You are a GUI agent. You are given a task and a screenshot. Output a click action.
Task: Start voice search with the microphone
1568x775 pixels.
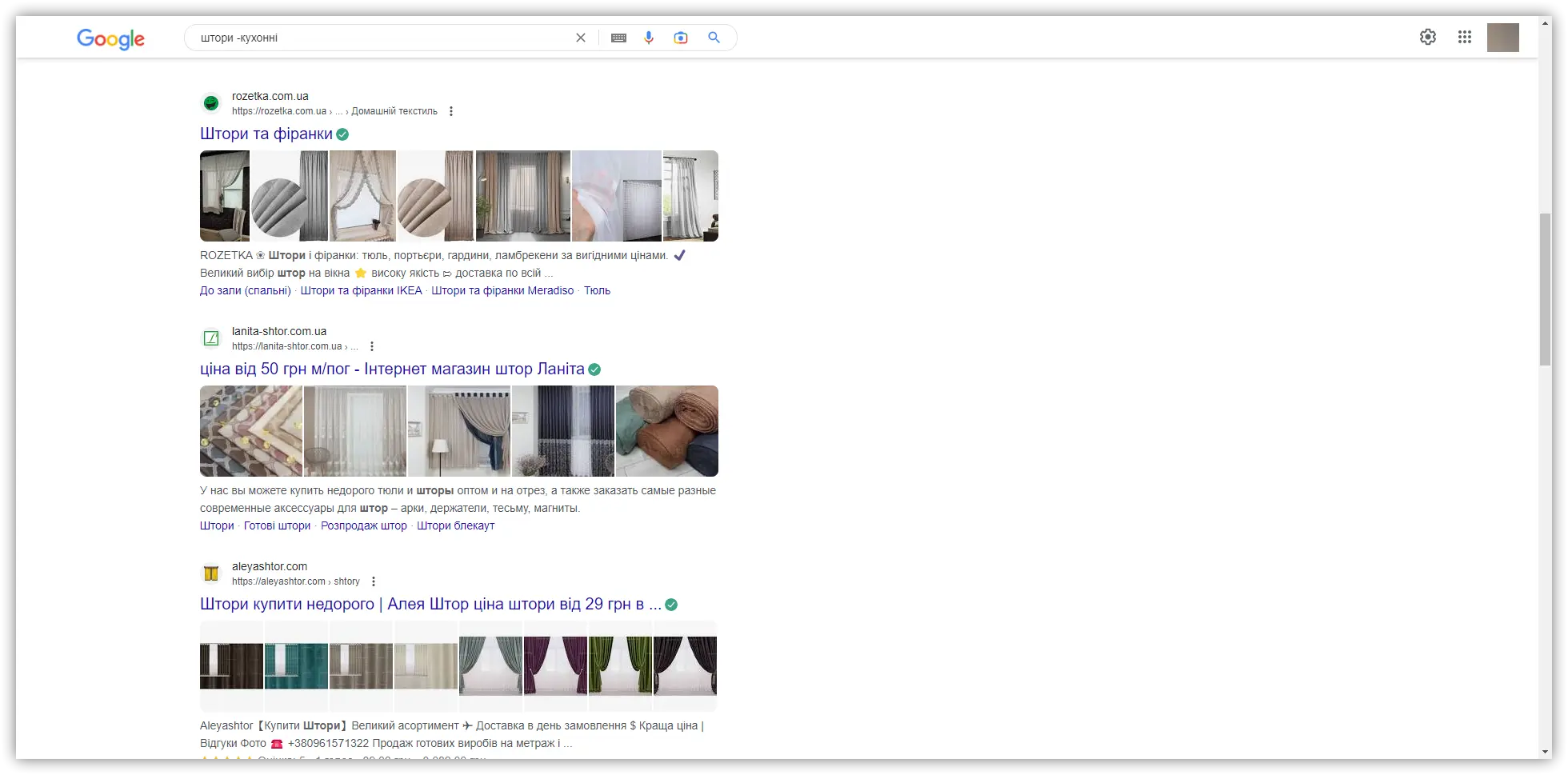649,38
